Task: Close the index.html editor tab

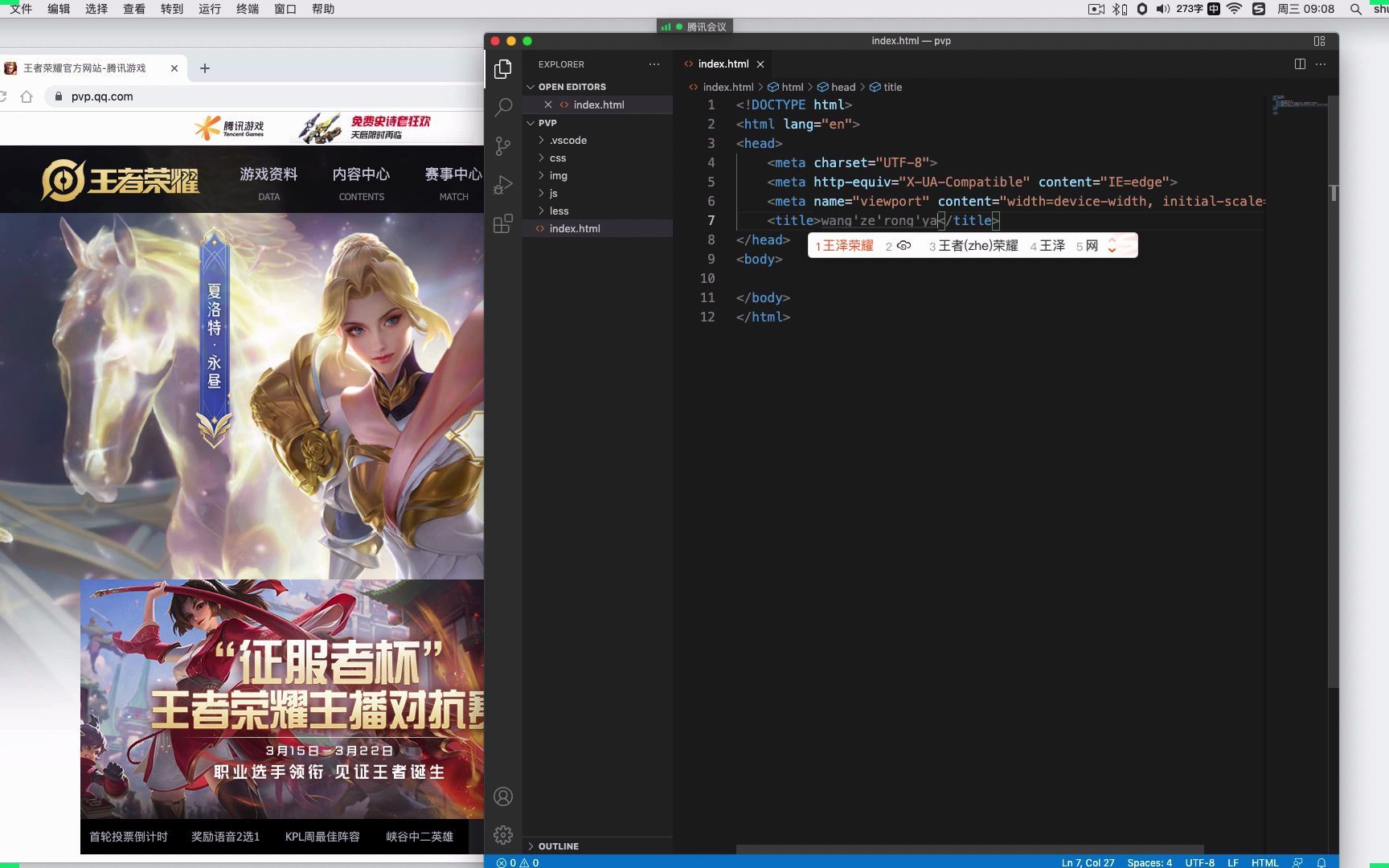Action: [x=760, y=64]
